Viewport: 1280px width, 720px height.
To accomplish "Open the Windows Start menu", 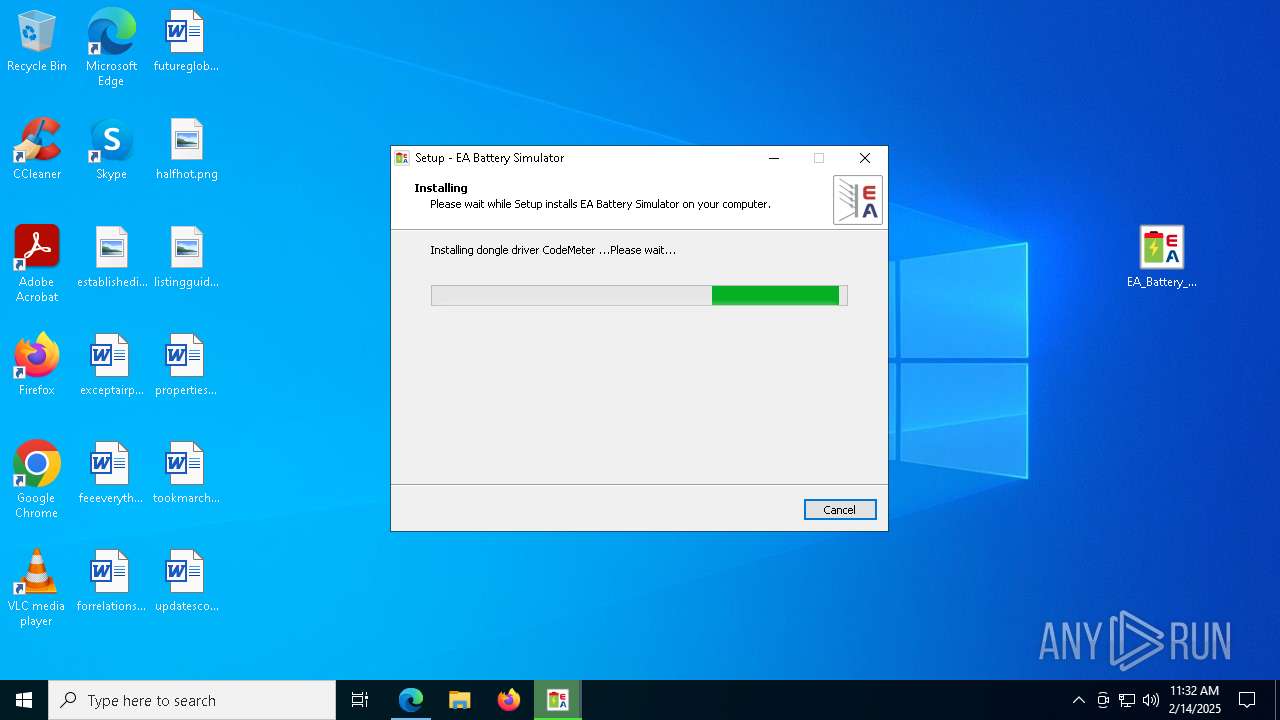I will (24, 700).
